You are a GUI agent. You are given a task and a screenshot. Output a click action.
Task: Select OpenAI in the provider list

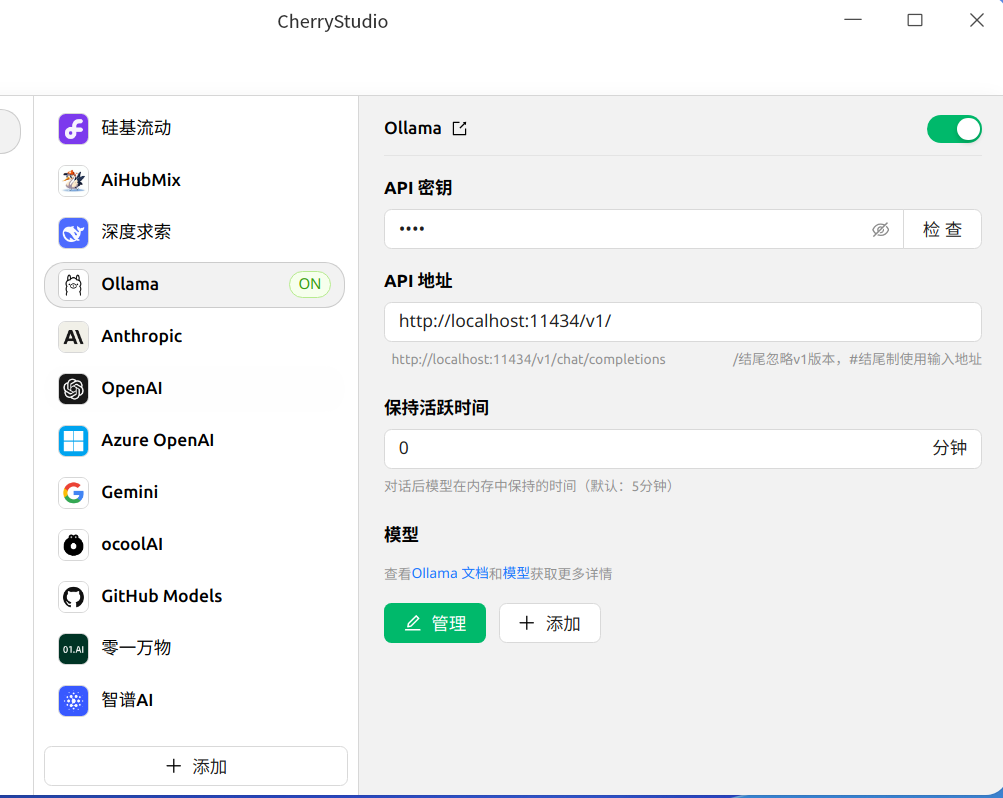(x=194, y=389)
